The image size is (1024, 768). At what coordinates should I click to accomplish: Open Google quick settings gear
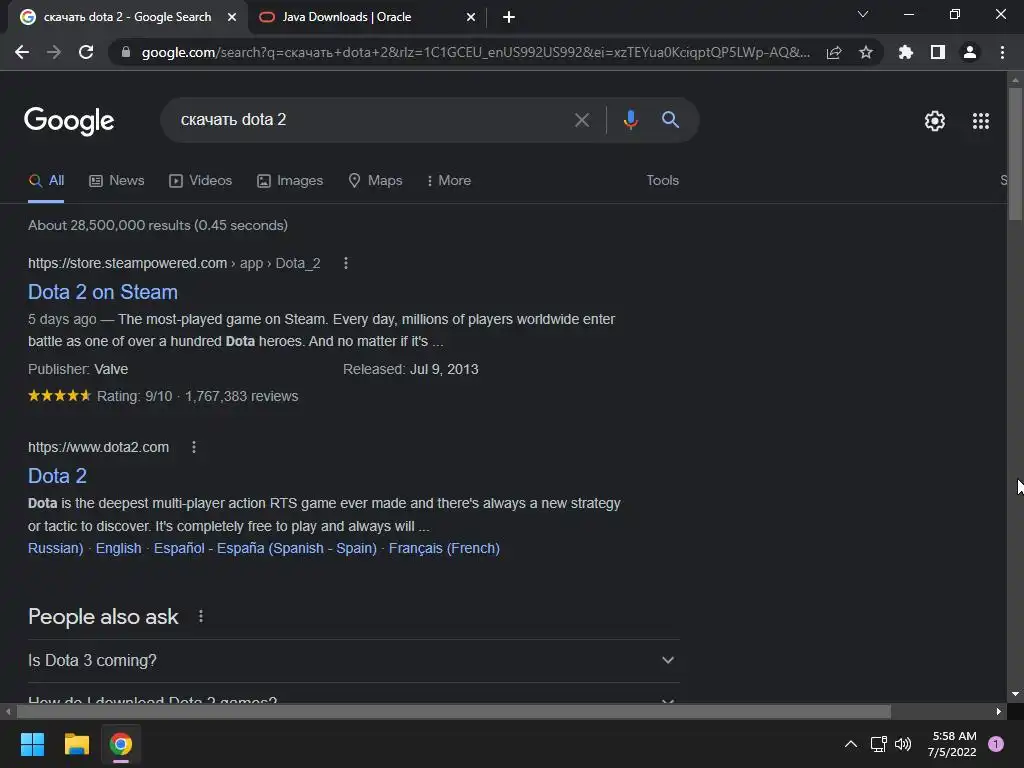[935, 121]
